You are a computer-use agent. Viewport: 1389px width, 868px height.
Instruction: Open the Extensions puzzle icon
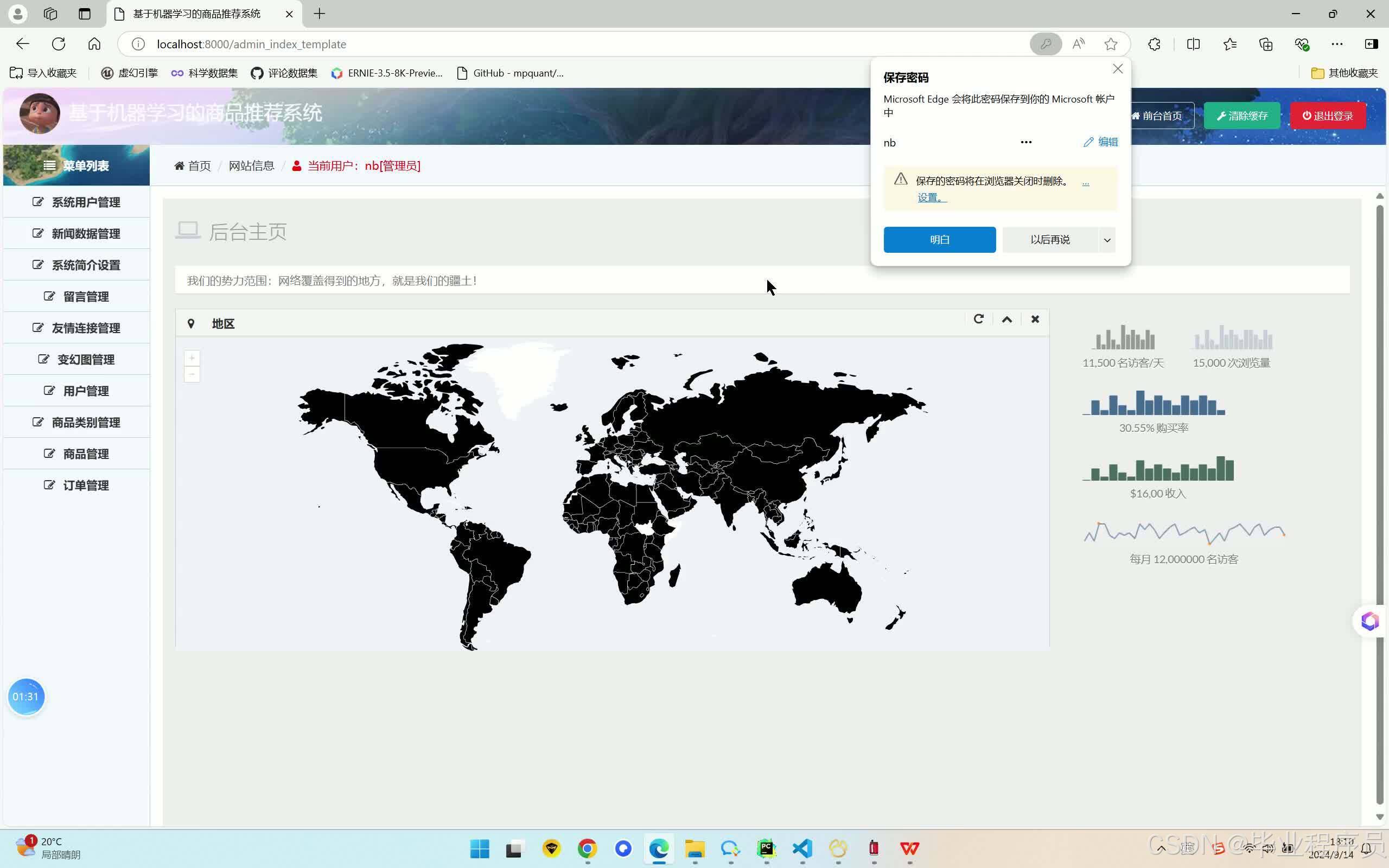point(1154,44)
